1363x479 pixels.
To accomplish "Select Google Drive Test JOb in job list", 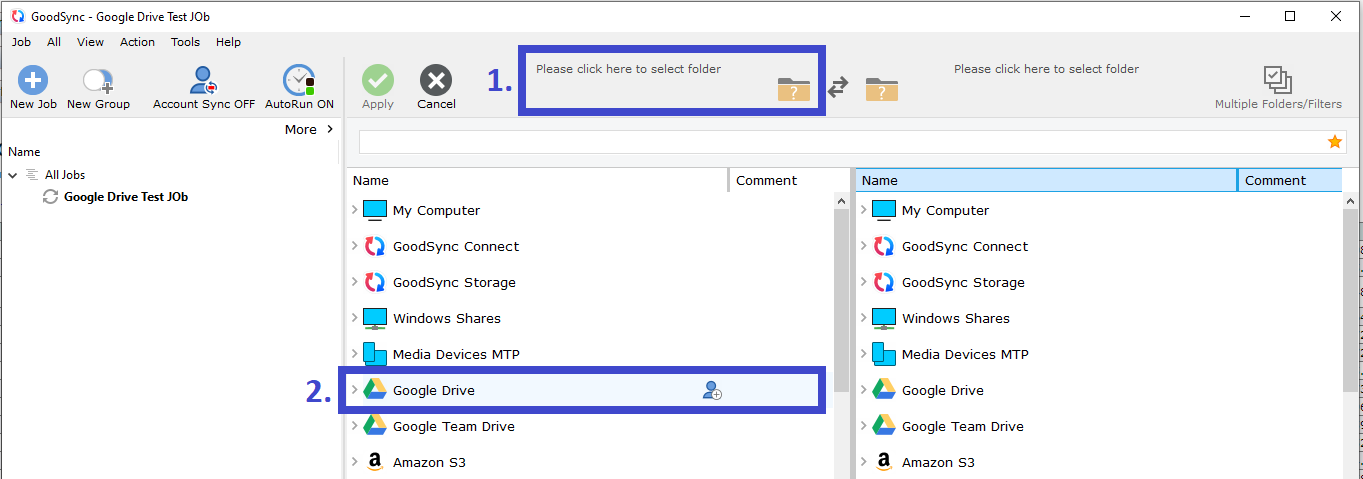I will (125, 197).
